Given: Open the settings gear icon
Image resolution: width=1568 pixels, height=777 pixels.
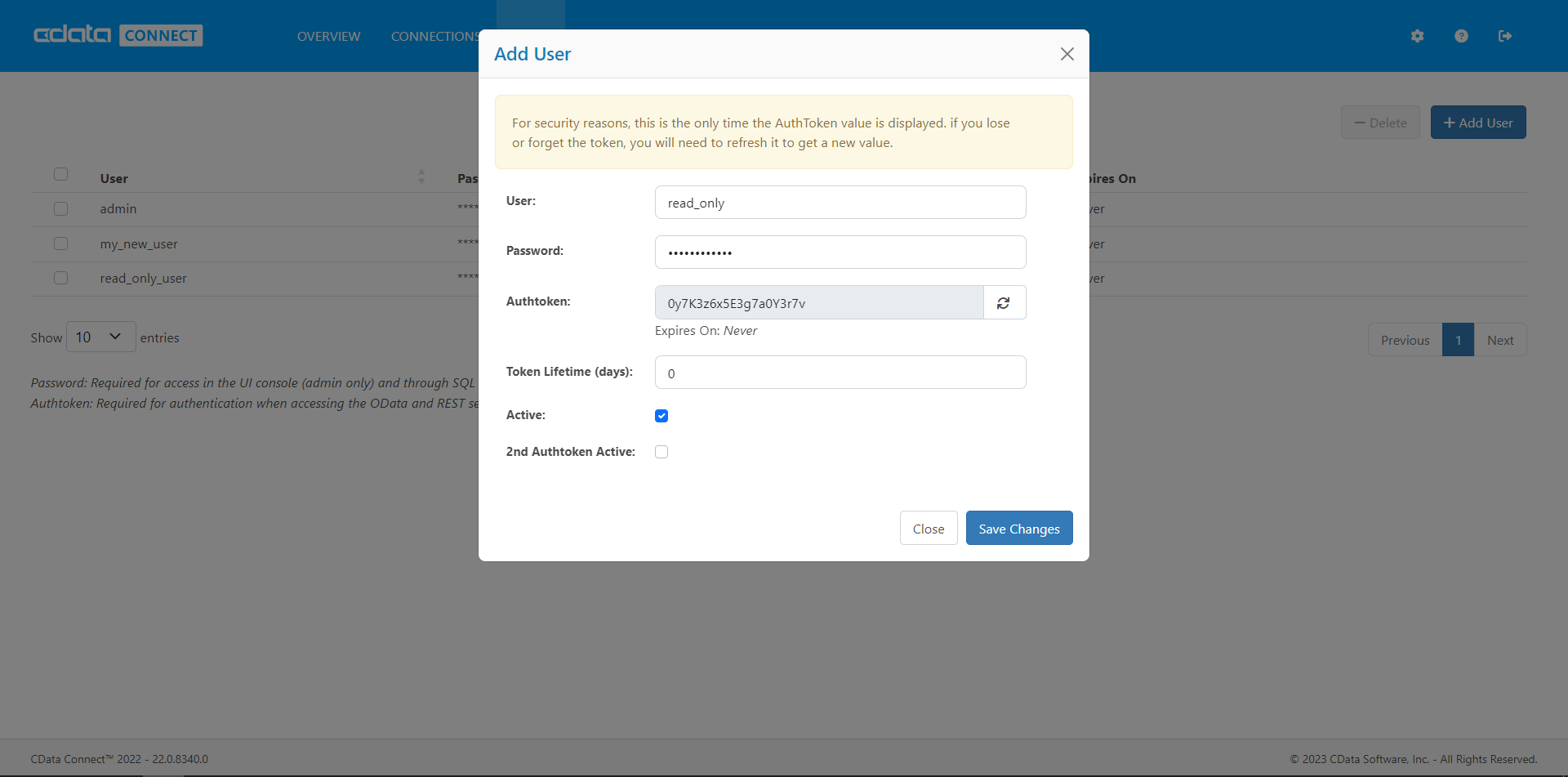Looking at the screenshot, I should coord(1417,36).
